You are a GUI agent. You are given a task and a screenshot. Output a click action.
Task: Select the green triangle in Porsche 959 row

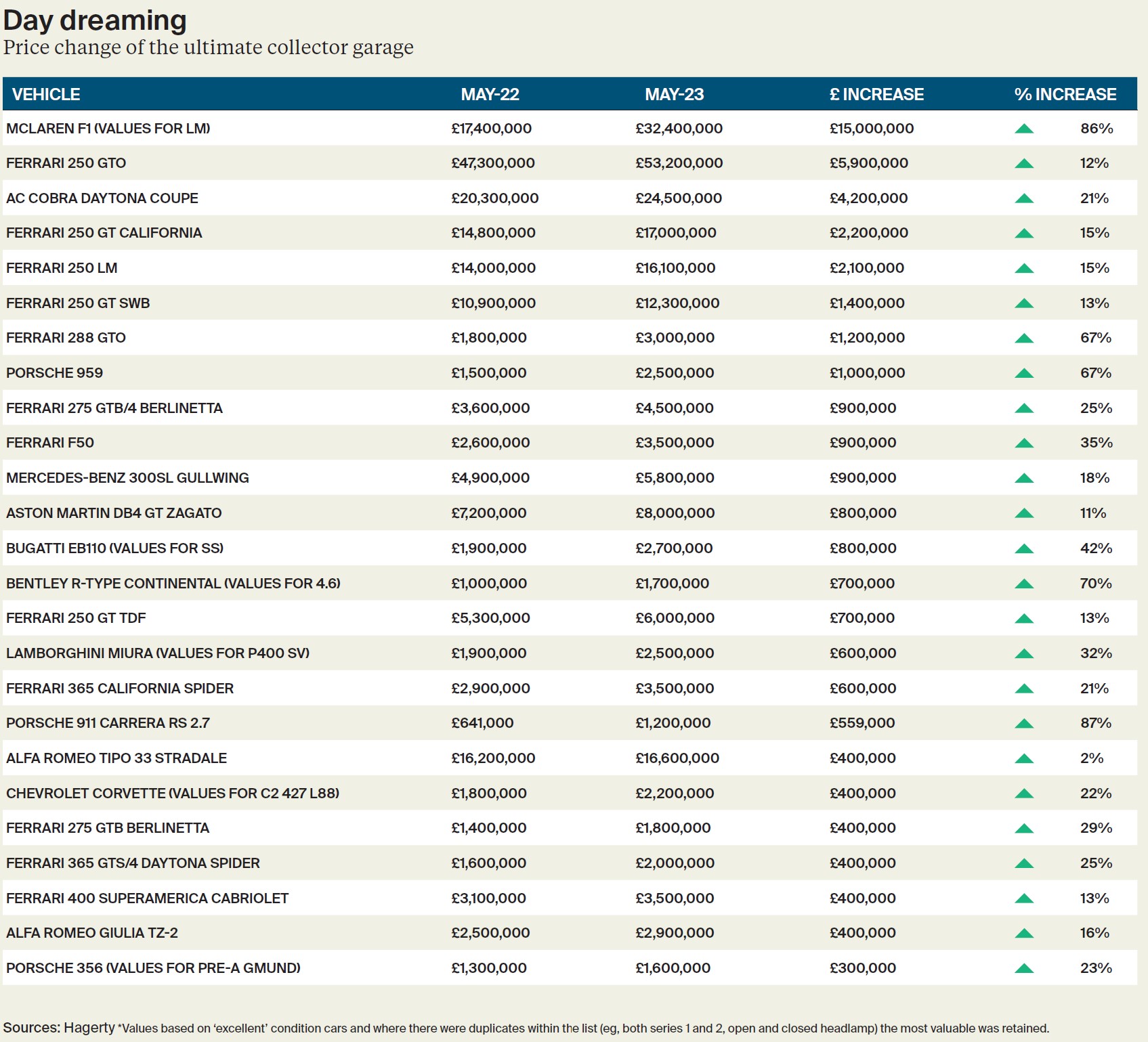[1024, 374]
